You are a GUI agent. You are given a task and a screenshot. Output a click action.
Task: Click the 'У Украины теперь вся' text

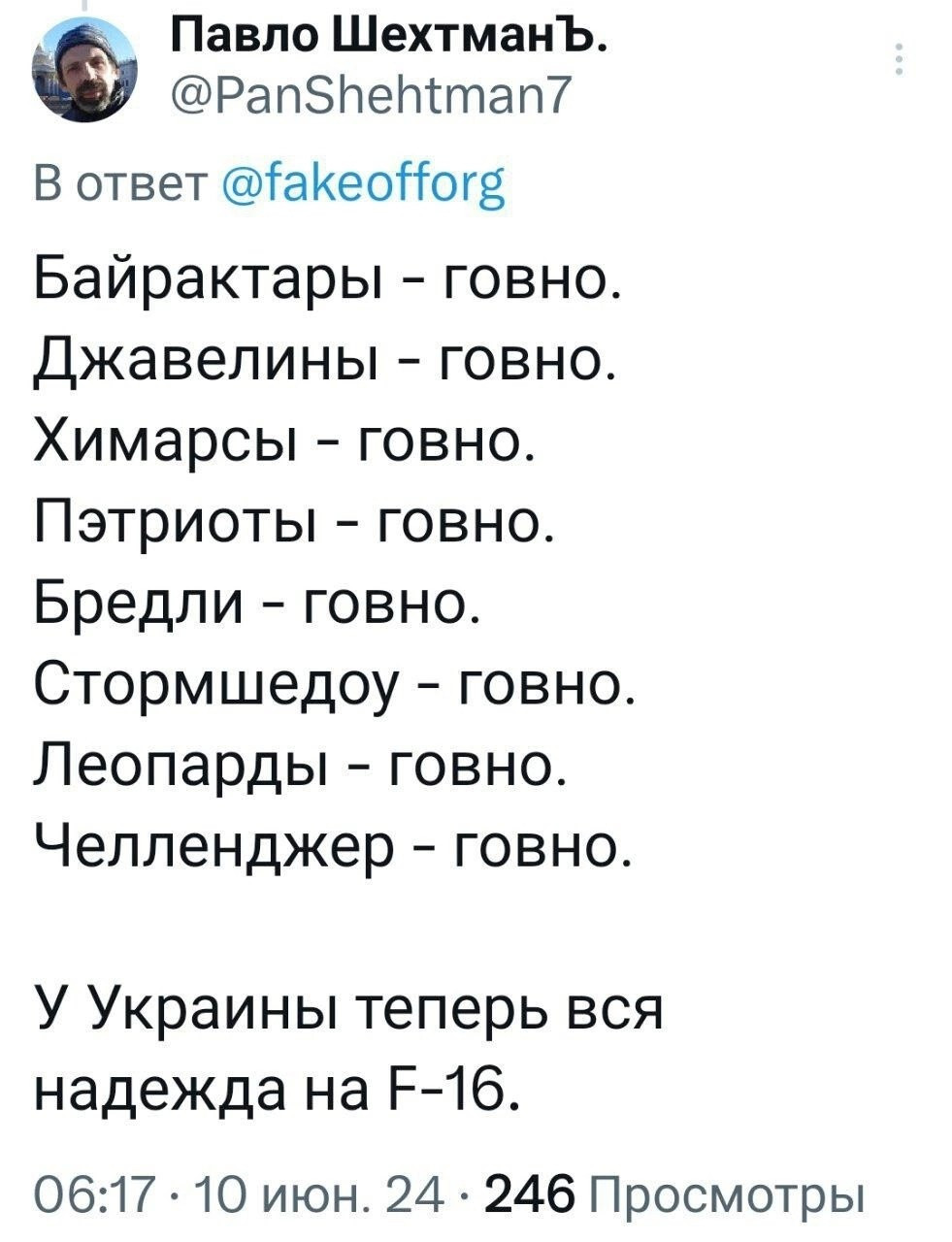click(x=348, y=1009)
